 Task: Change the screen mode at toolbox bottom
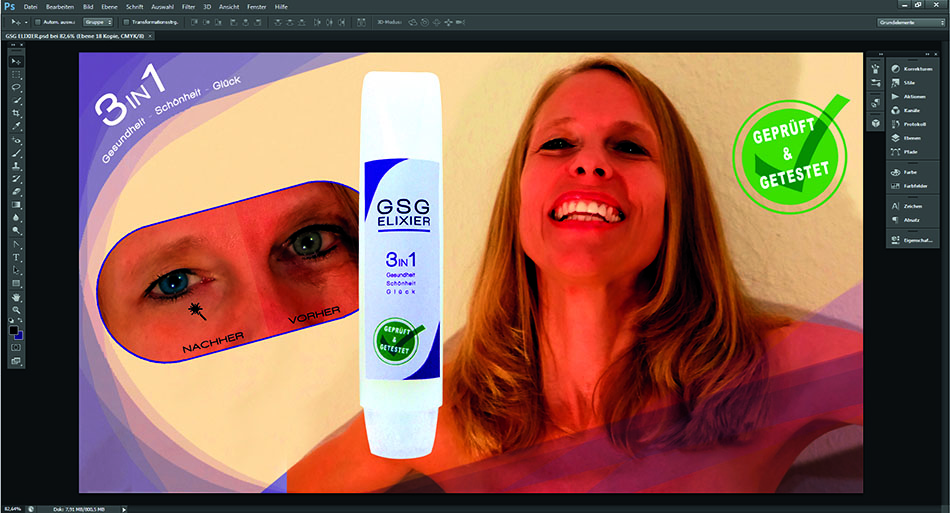coord(16,360)
